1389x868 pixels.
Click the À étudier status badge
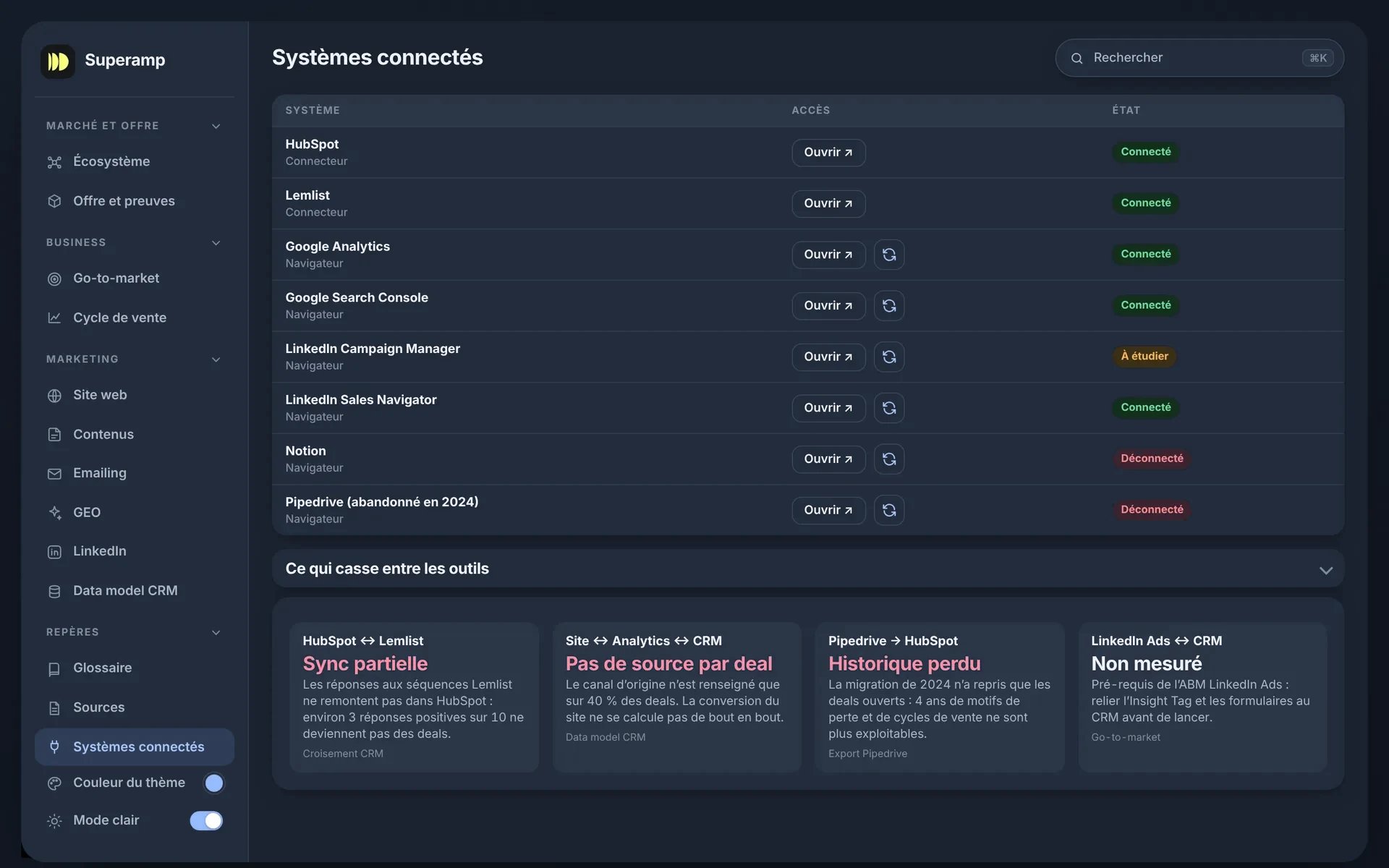[1144, 356]
